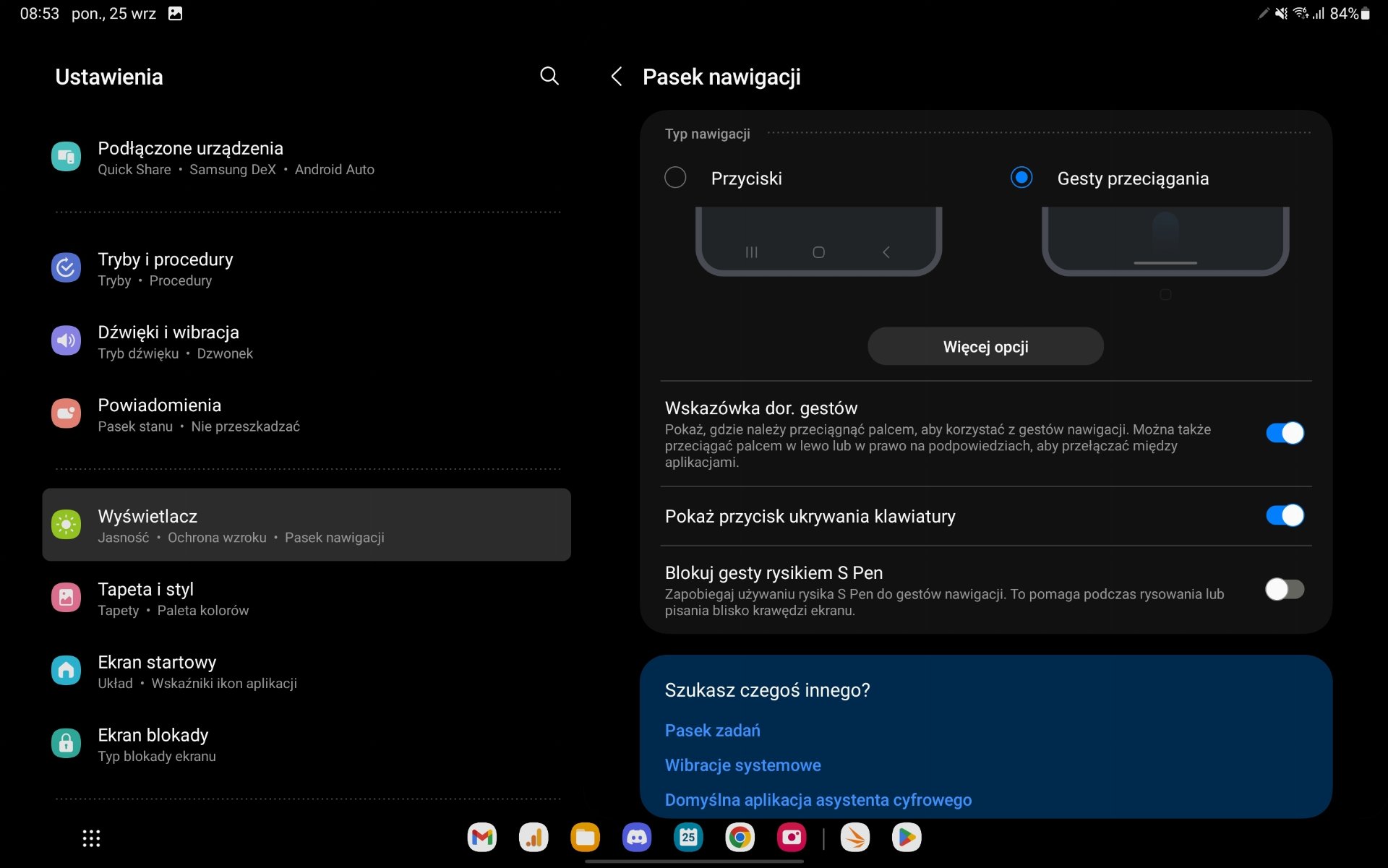Launch Discord from the taskbar

(637, 838)
